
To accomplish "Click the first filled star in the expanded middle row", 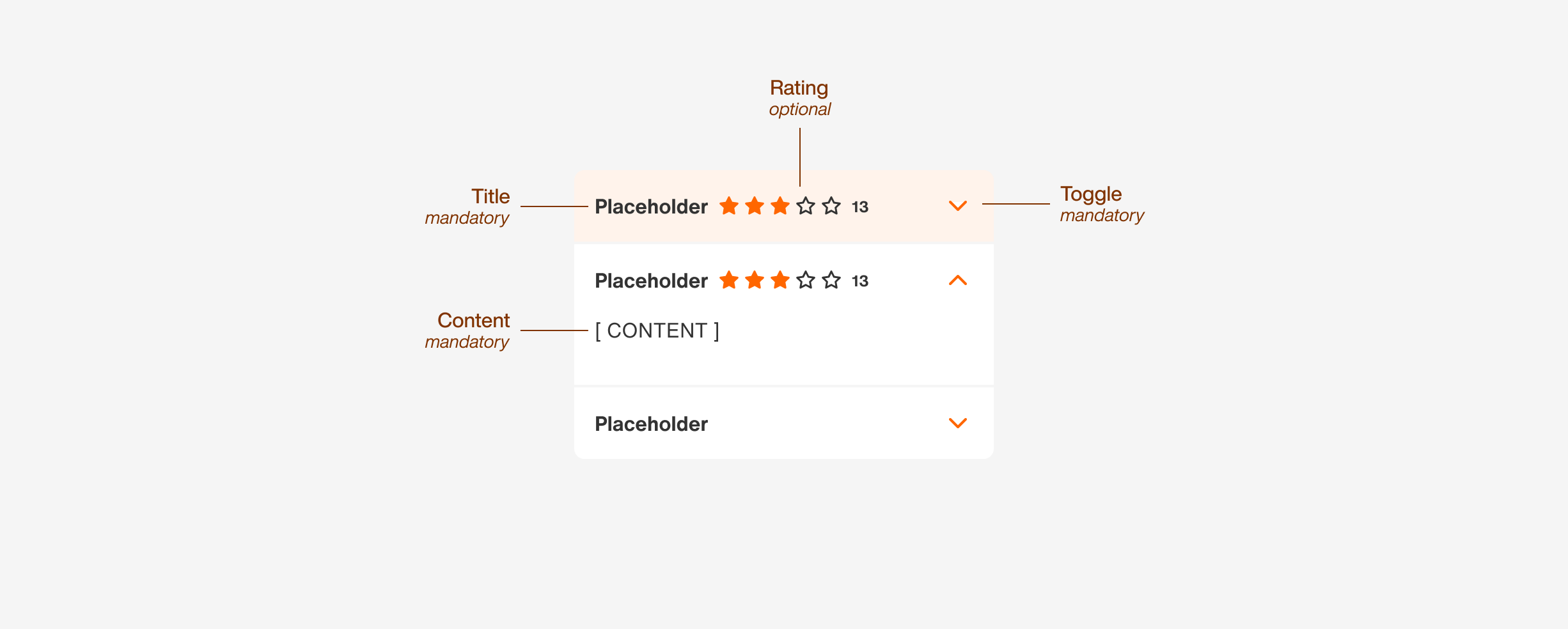I will click(729, 280).
